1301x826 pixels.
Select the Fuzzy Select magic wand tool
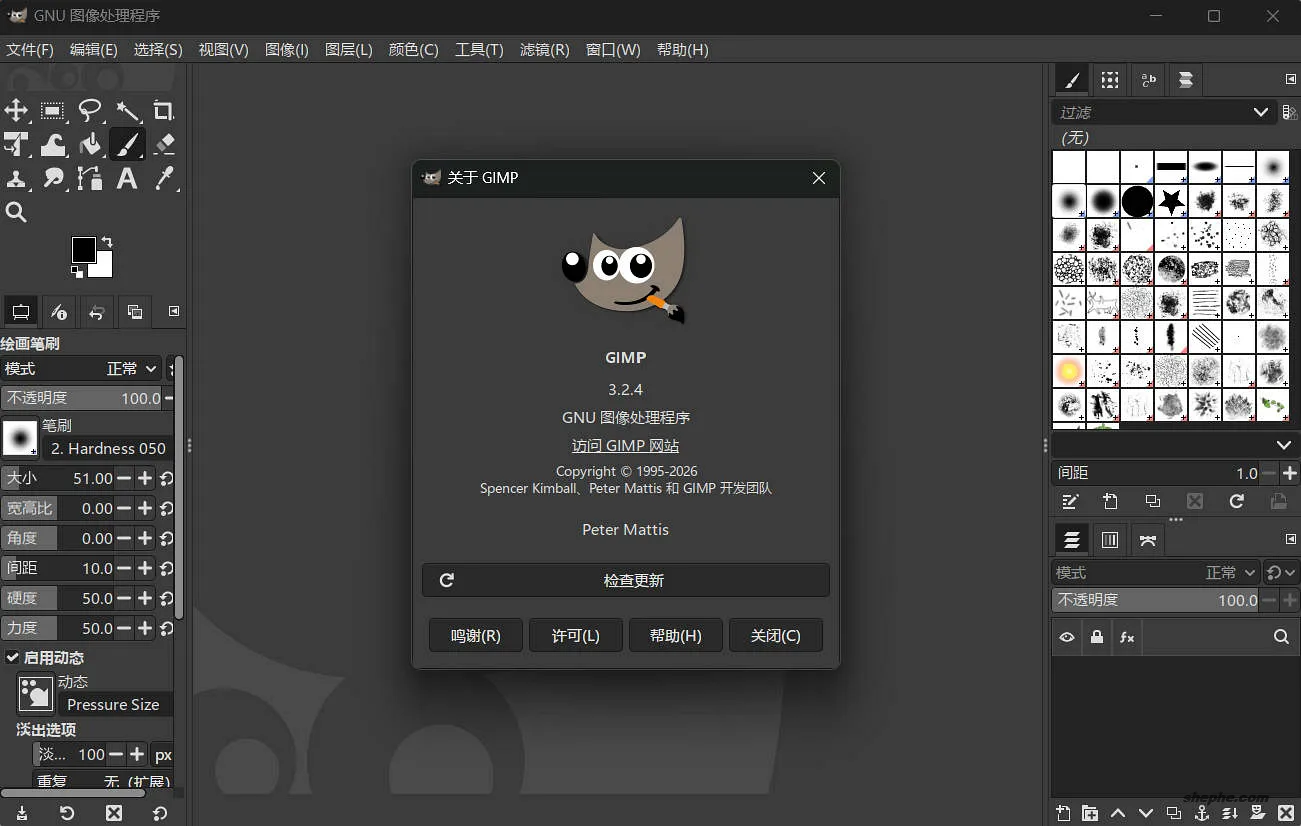(x=127, y=110)
